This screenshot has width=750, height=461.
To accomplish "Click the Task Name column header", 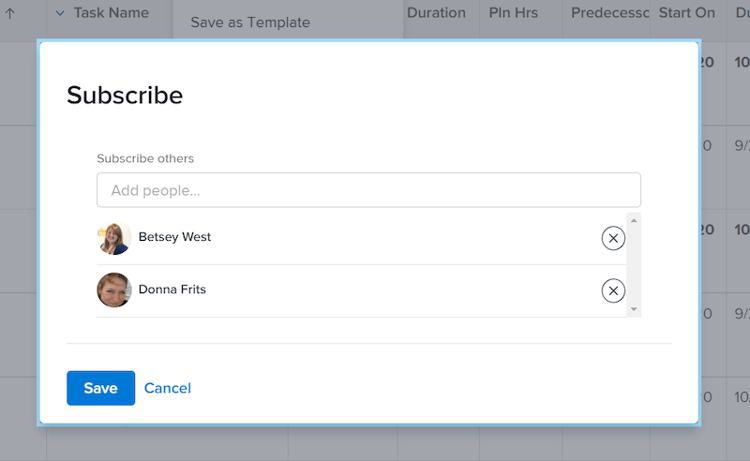I will click(110, 13).
